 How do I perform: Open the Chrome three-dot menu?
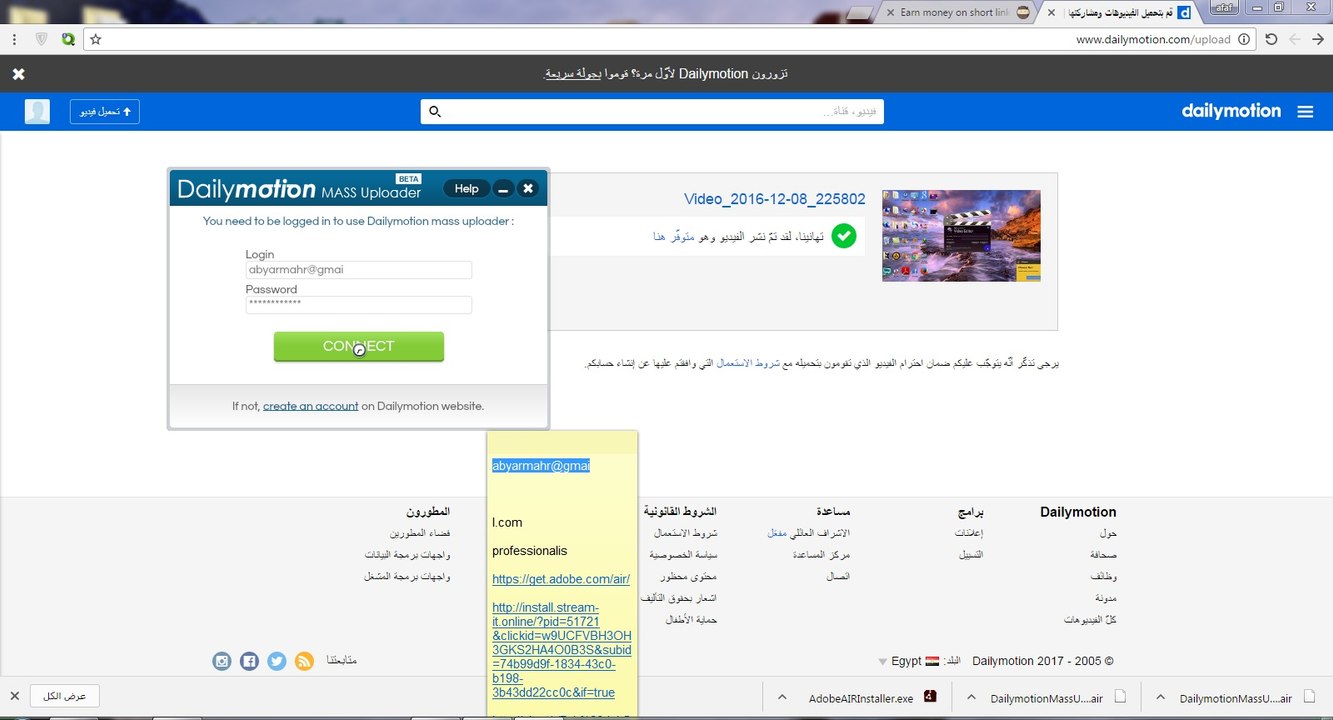(x=14, y=39)
